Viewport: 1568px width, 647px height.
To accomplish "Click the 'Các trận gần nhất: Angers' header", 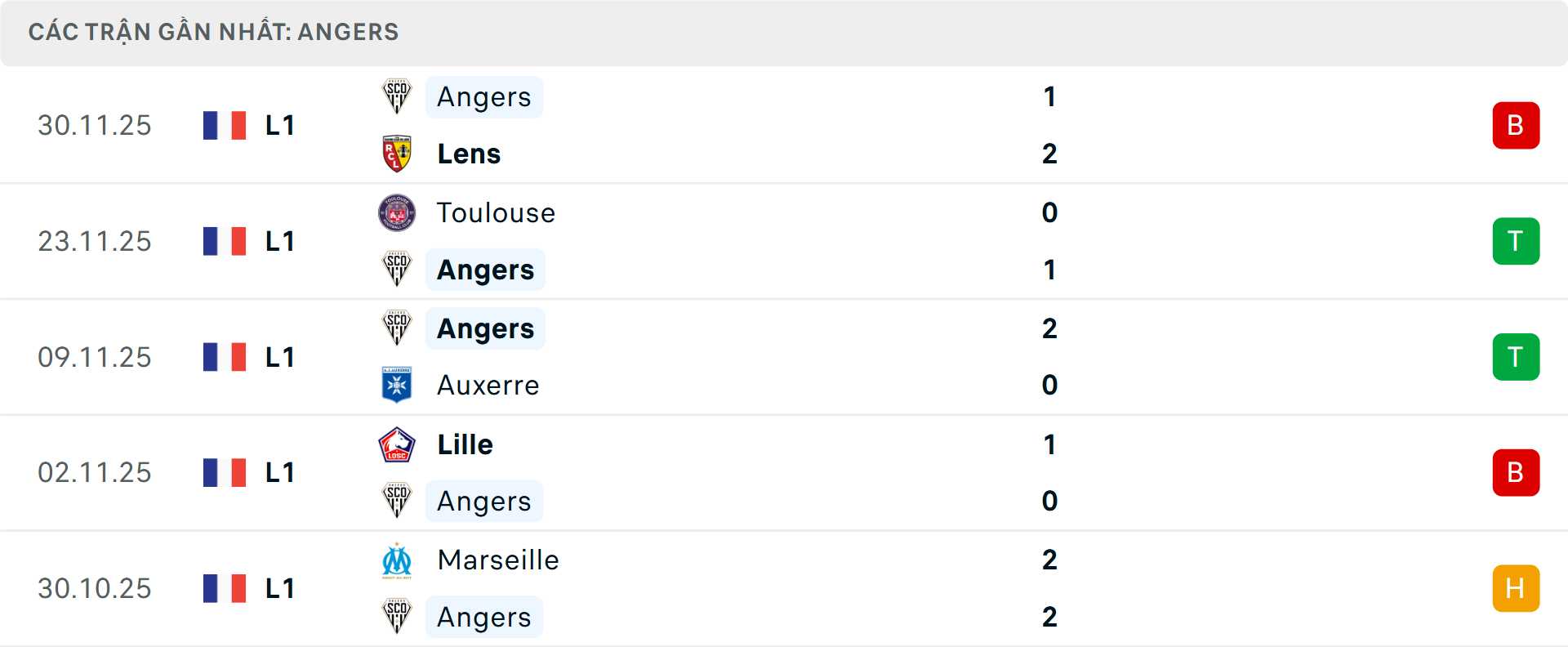I will (213, 32).
